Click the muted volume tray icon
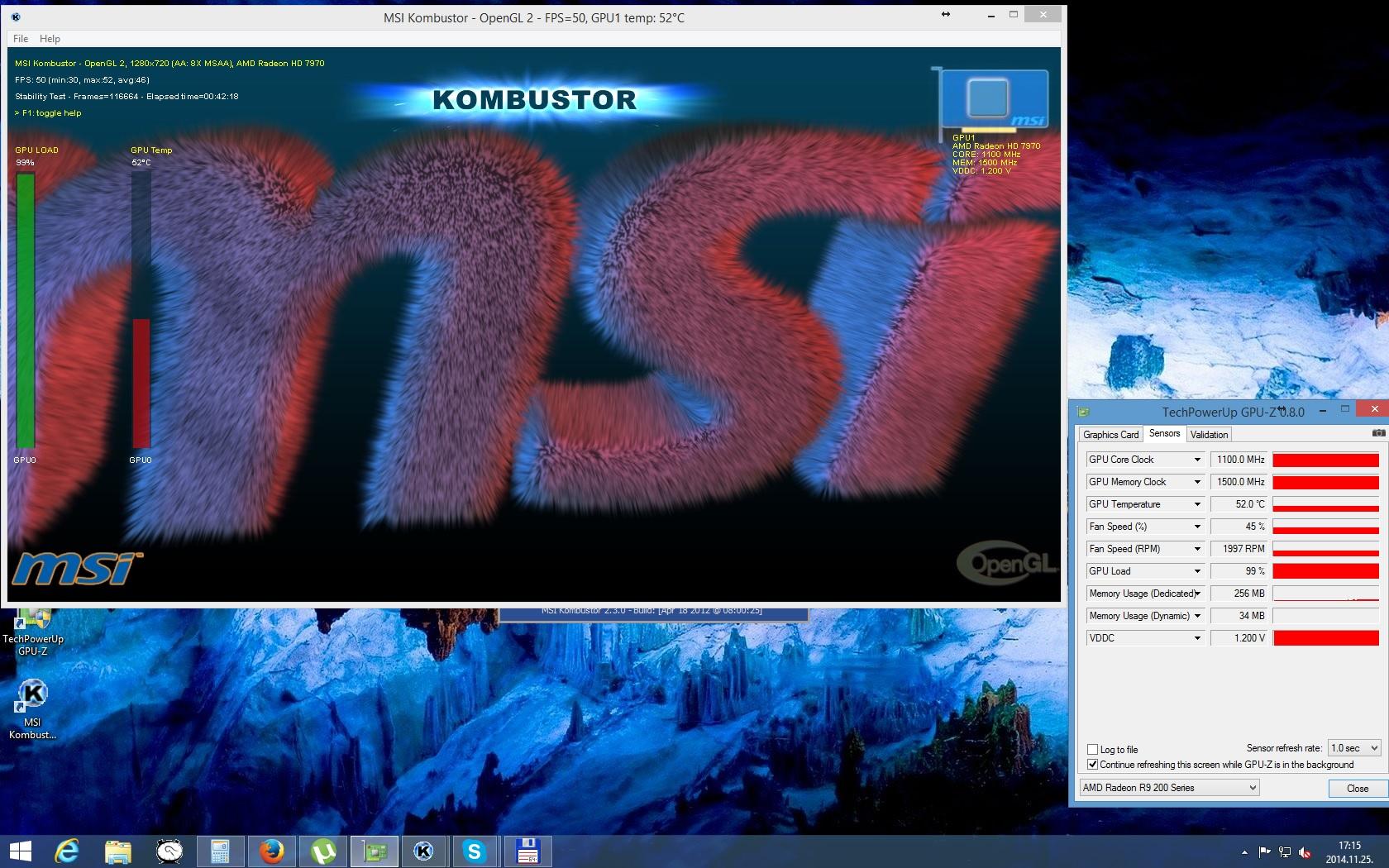 pyautogui.click(x=1305, y=852)
